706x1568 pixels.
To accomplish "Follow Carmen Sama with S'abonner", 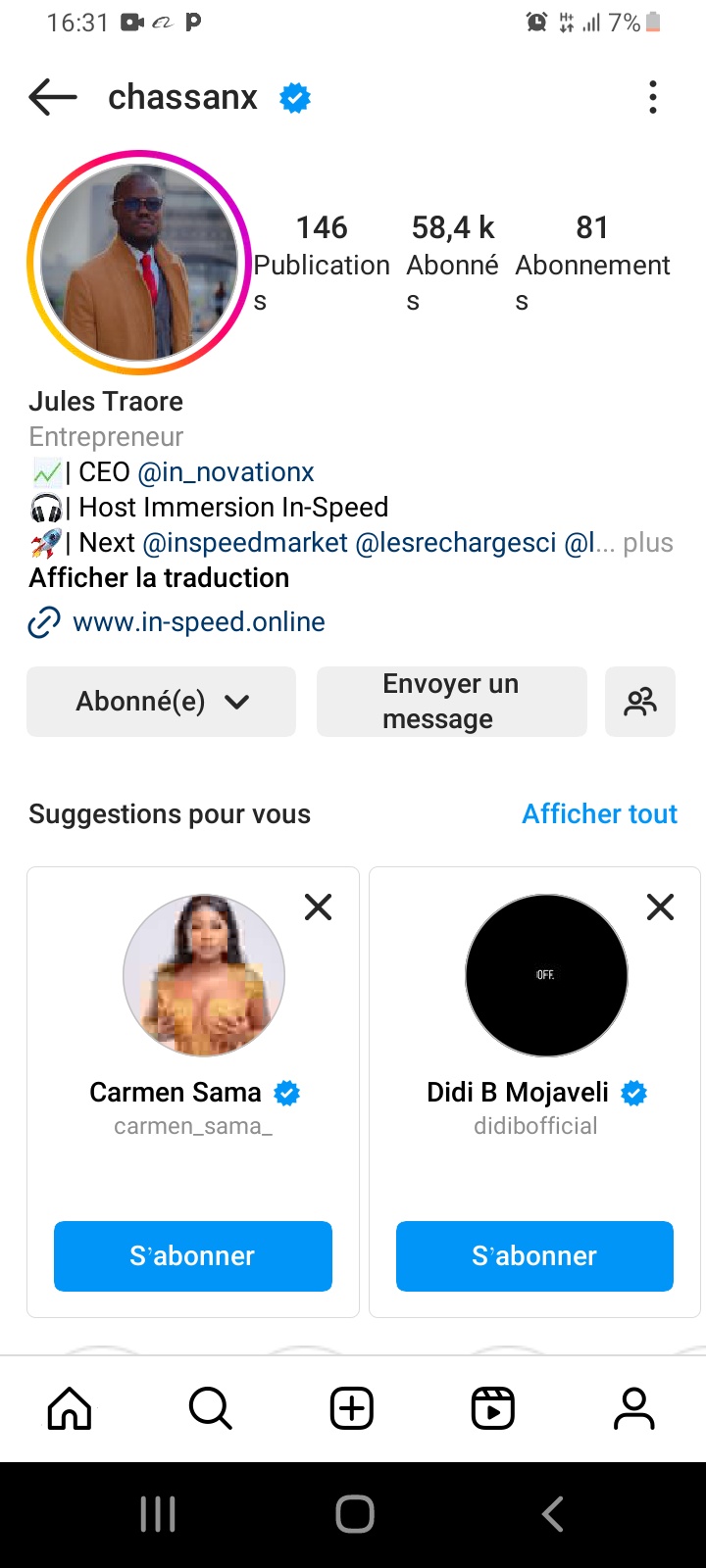I will click(x=192, y=1255).
